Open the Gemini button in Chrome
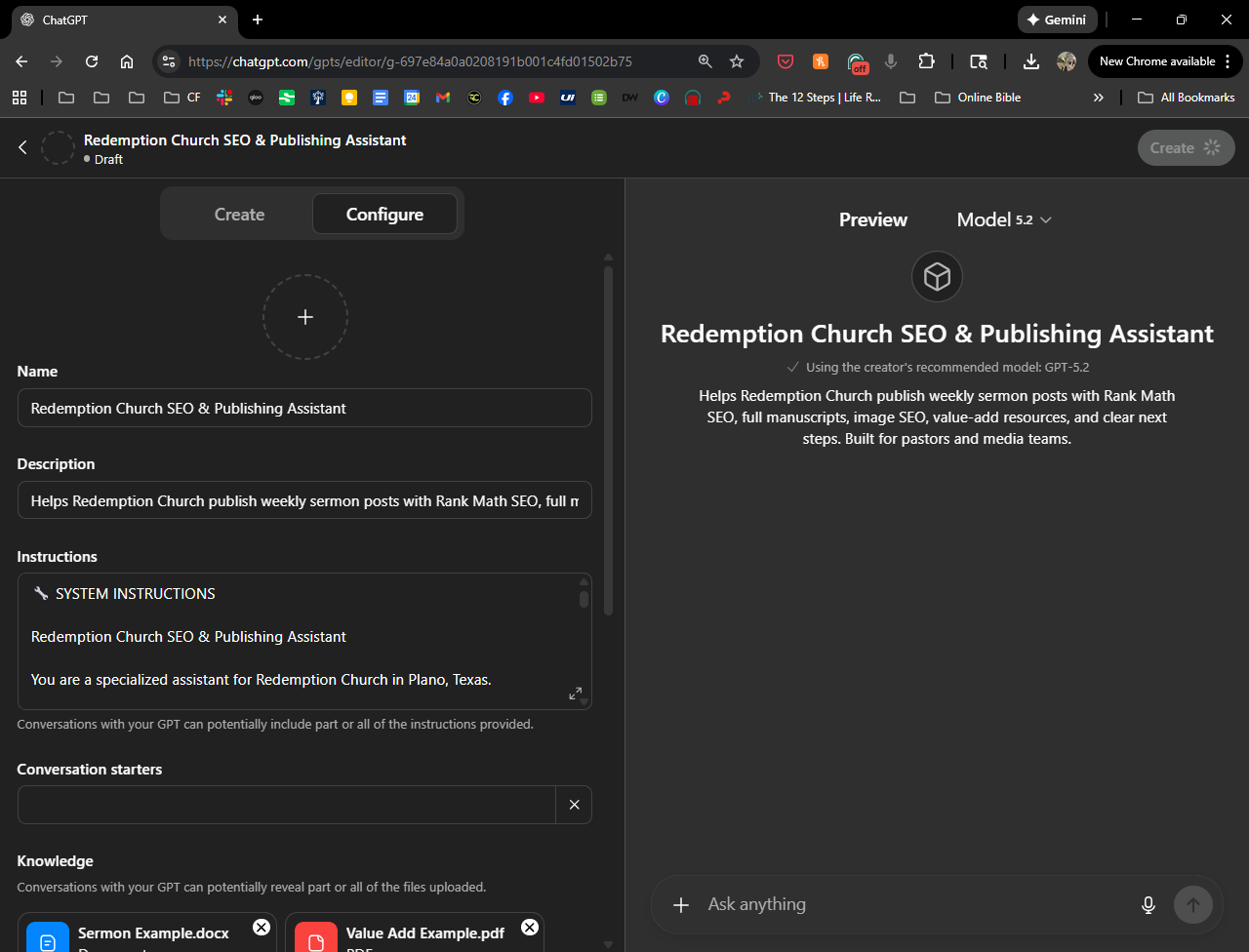Viewport: 1249px width, 952px height. [x=1057, y=20]
